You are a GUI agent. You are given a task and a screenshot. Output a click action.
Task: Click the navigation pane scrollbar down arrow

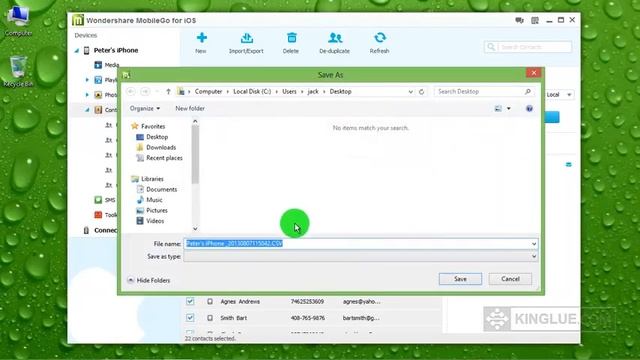coord(195,229)
